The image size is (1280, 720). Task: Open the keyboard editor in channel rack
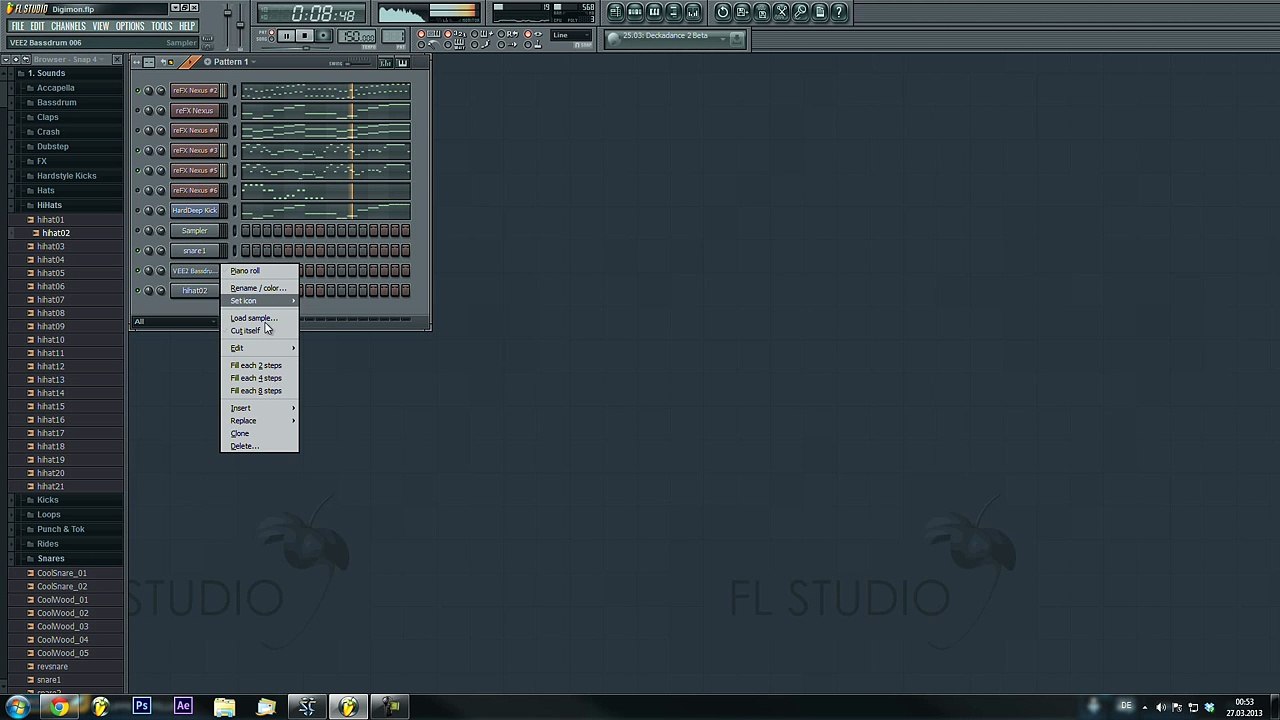pos(402,63)
